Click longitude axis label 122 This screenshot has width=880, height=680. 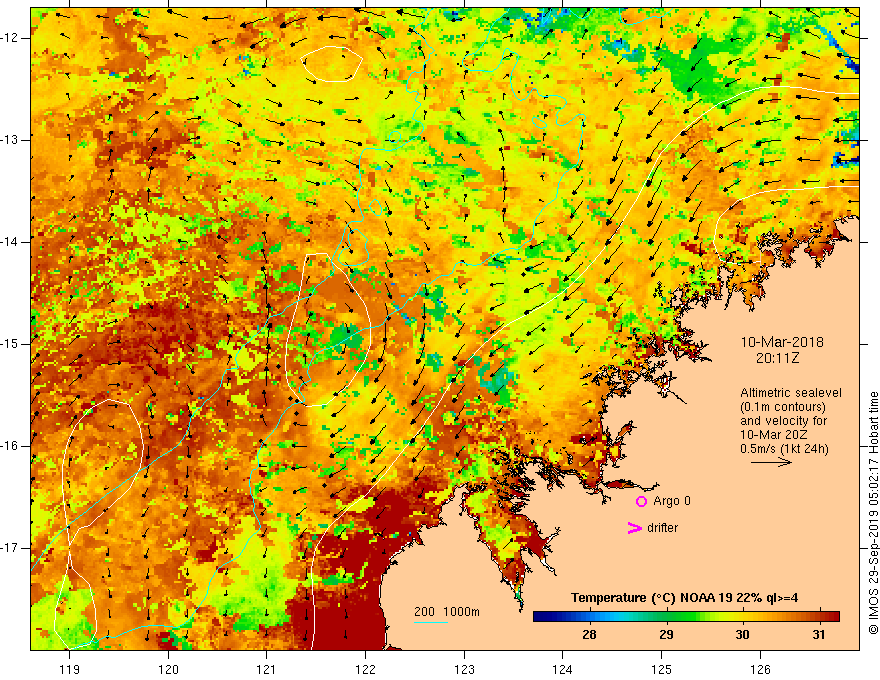(365, 669)
